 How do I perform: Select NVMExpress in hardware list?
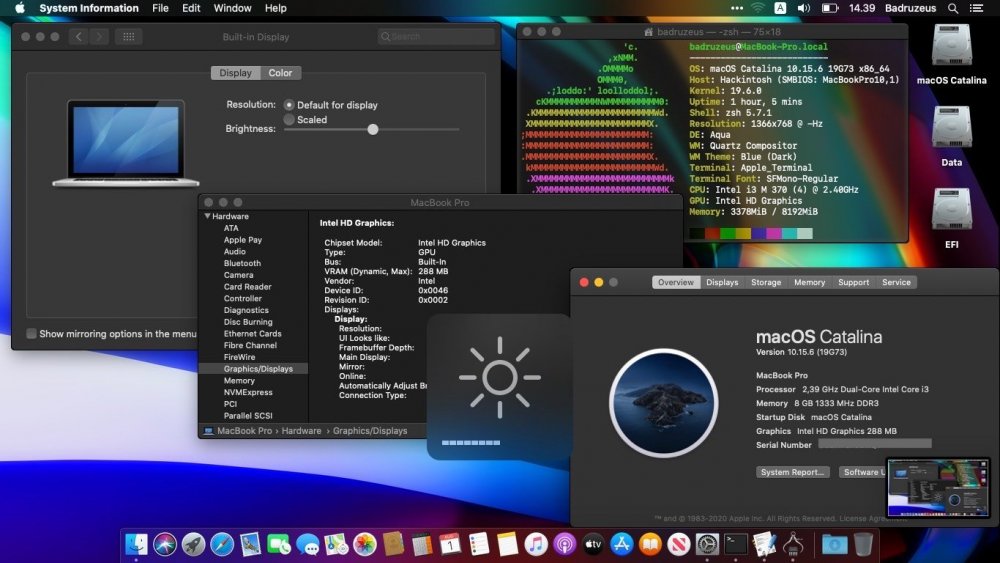coord(248,392)
